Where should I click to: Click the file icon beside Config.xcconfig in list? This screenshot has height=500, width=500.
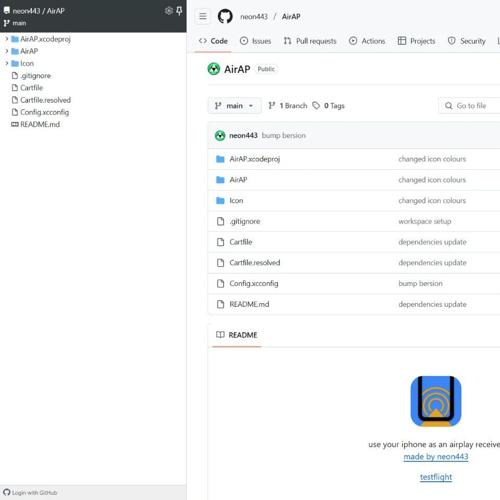pyautogui.click(x=220, y=283)
